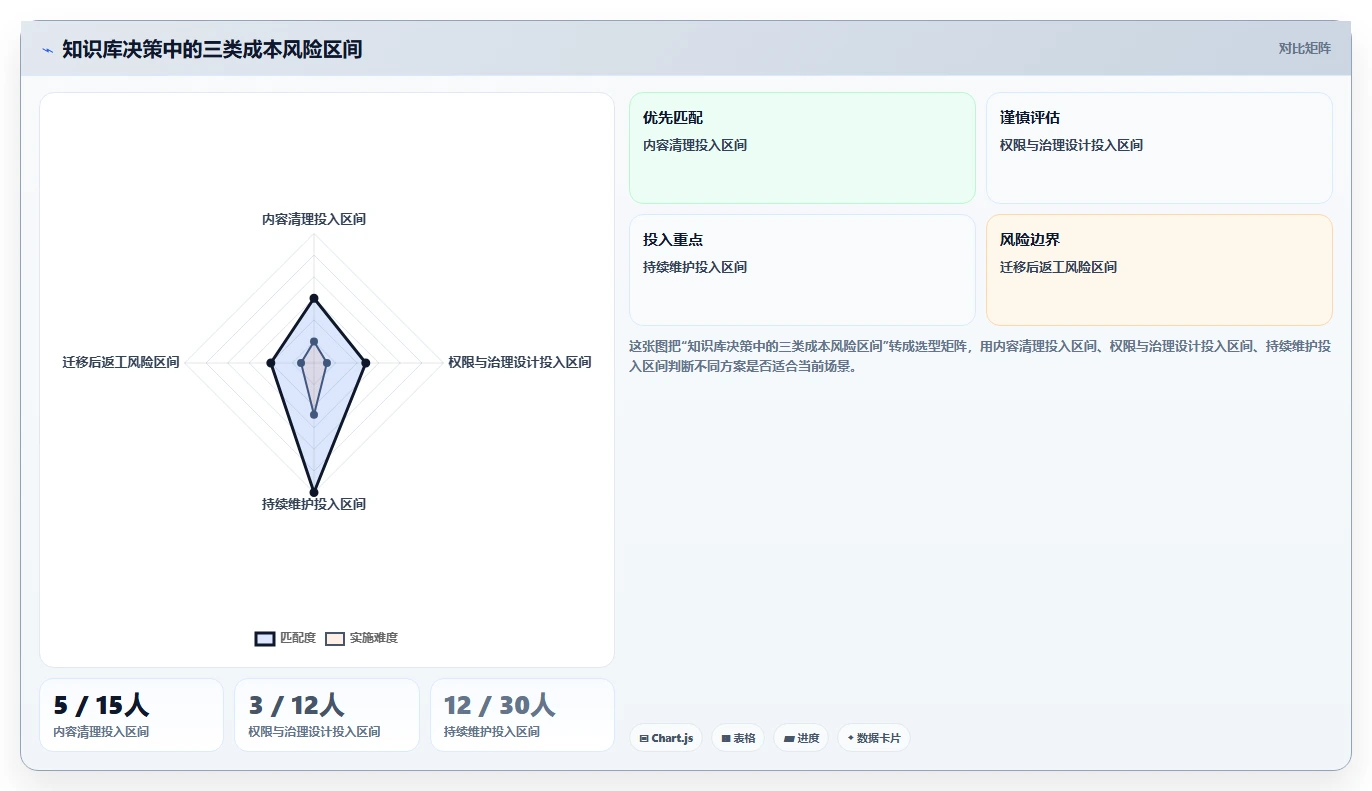Click the 进度 tag icon

[x=788, y=738]
